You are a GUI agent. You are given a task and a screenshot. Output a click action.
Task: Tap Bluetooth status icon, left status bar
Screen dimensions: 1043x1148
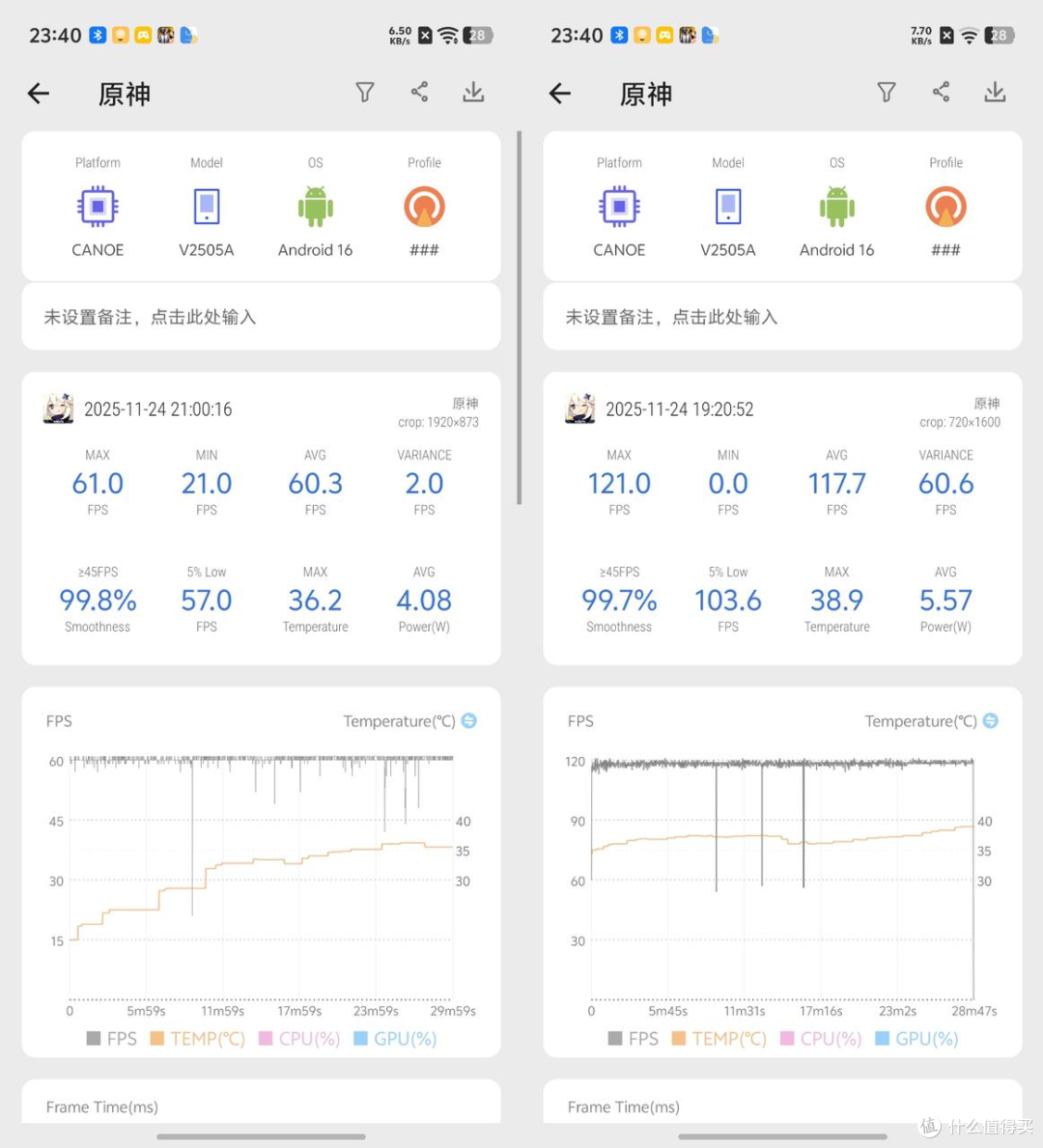point(98,35)
